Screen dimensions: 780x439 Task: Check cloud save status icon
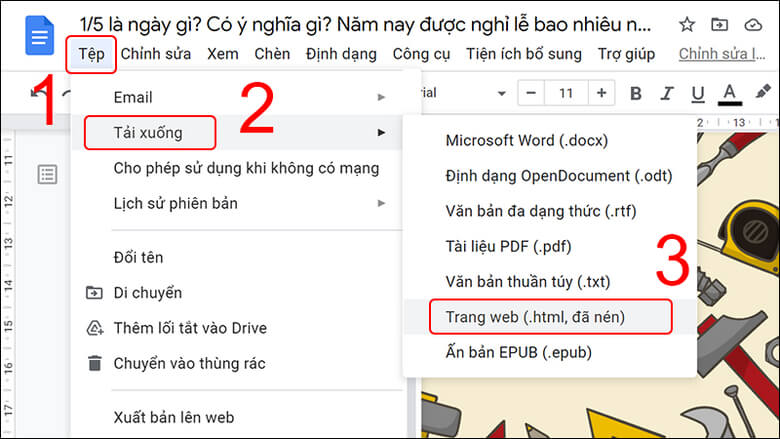[x=753, y=25]
